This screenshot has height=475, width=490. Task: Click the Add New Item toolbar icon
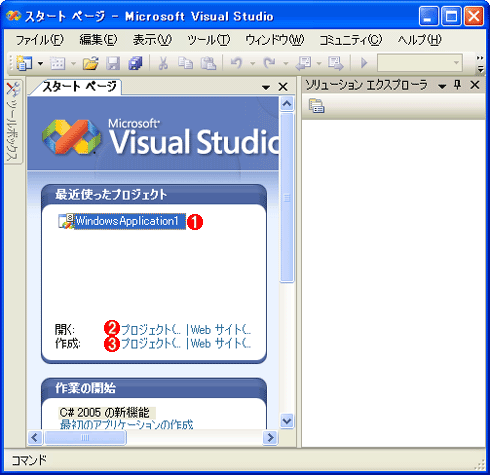58,63
